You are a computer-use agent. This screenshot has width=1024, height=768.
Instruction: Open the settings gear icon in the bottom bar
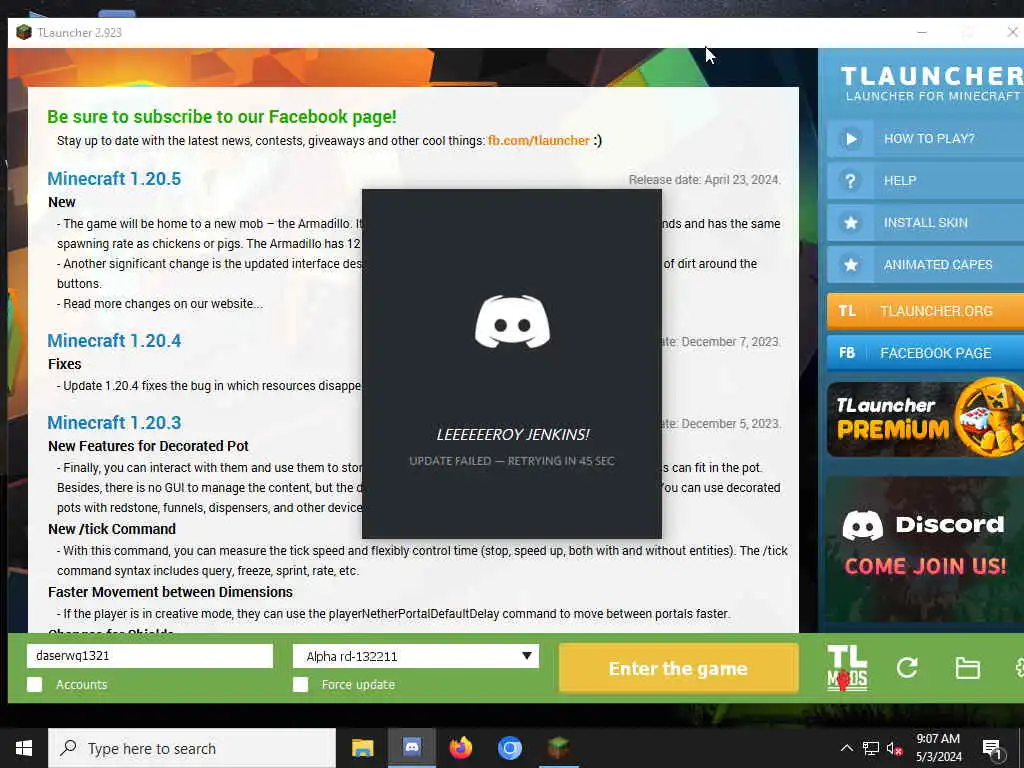pos(1019,667)
